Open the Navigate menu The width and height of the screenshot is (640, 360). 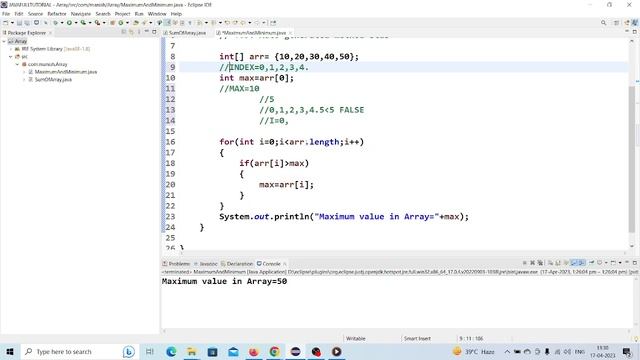coord(81,14)
